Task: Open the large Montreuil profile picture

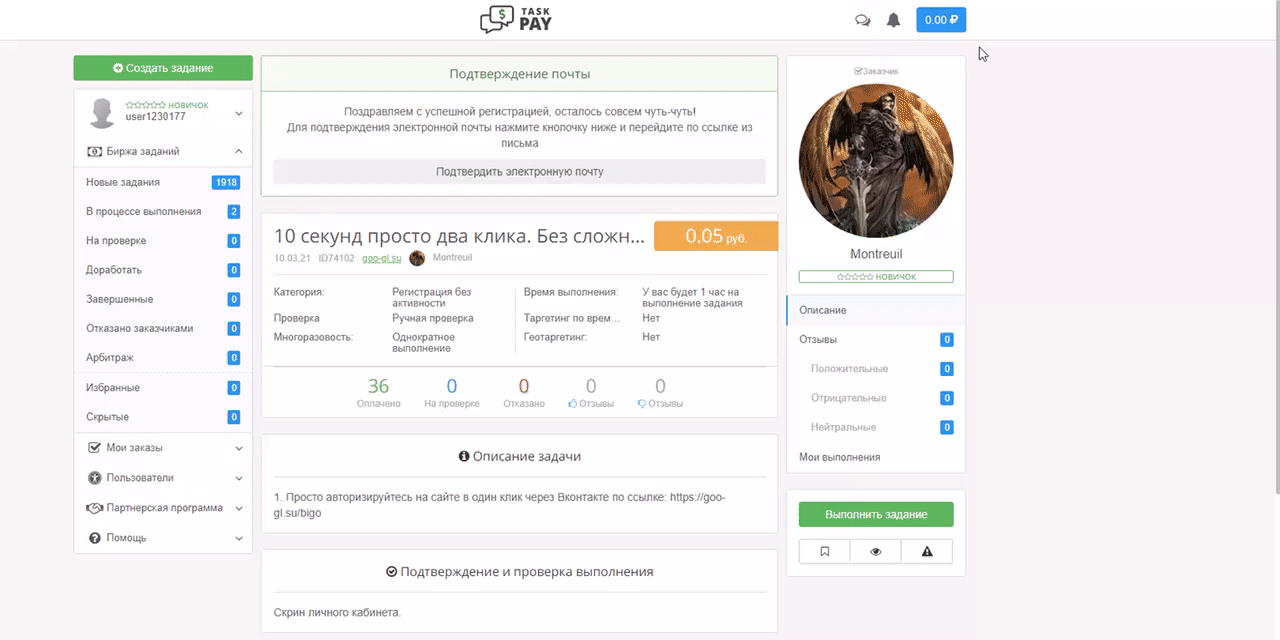Action: [876, 160]
